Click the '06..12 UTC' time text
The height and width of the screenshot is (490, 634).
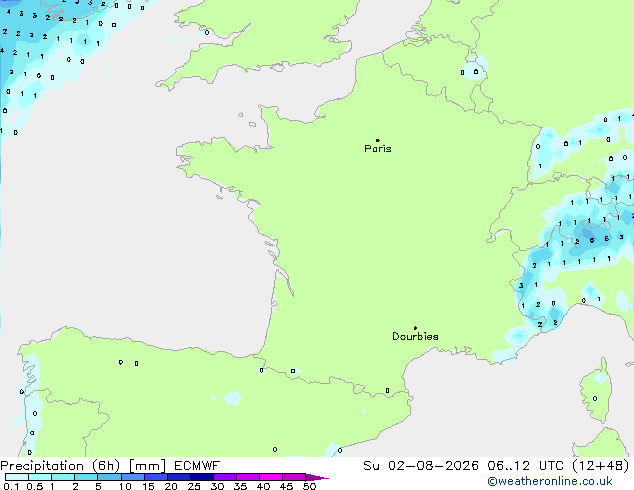coord(525,466)
